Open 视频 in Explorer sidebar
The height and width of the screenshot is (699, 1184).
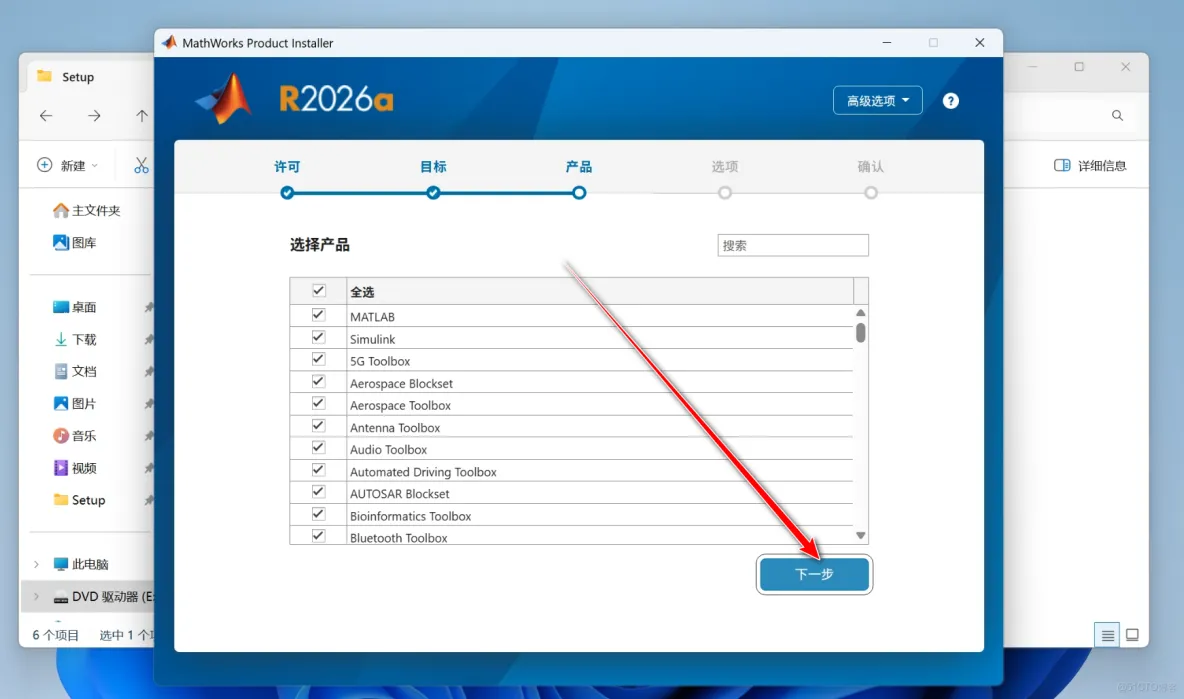tap(75, 468)
